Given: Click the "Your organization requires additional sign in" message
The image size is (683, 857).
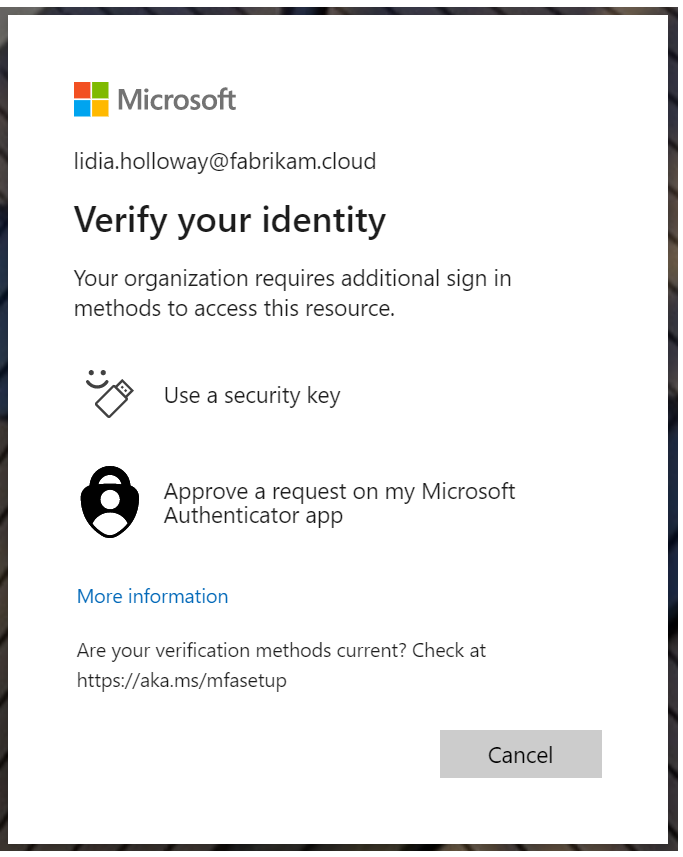Looking at the screenshot, I should (292, 278).
